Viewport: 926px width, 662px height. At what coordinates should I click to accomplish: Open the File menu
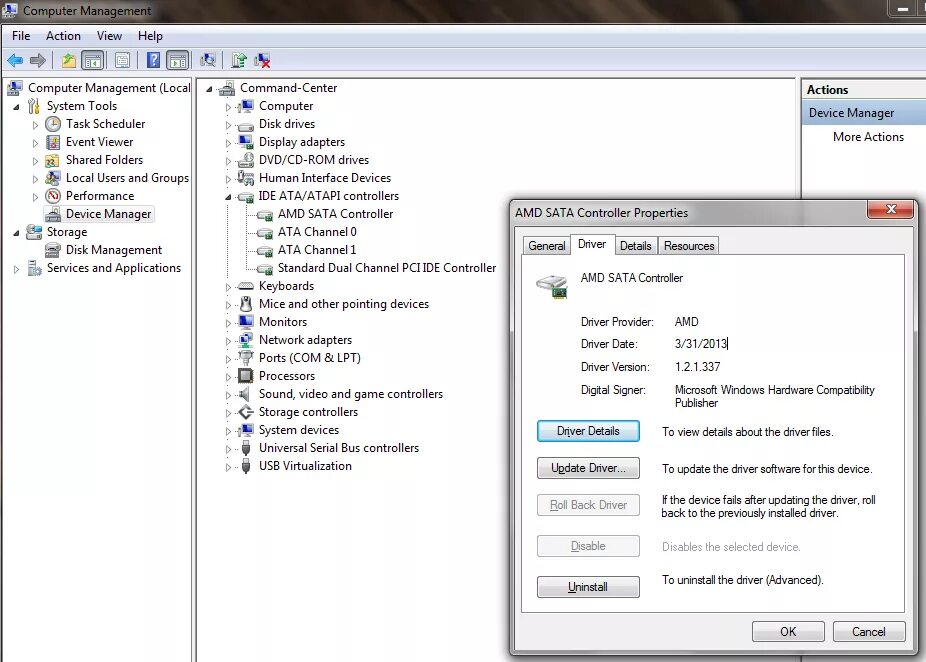[21, 36]
